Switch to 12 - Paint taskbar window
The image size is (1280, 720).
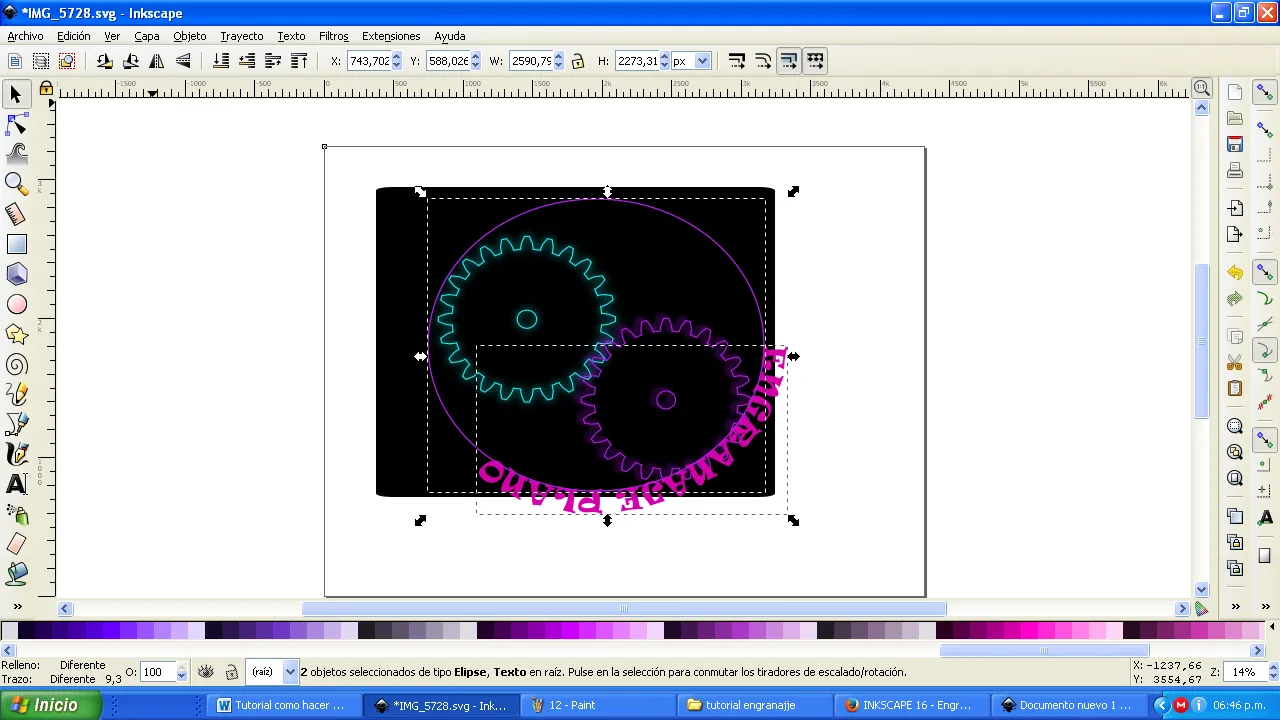596,705
